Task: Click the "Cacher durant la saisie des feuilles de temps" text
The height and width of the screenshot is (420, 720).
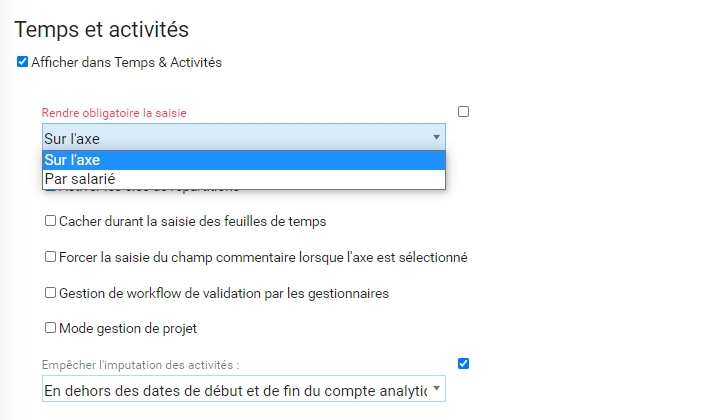Action: pos(193,221)
